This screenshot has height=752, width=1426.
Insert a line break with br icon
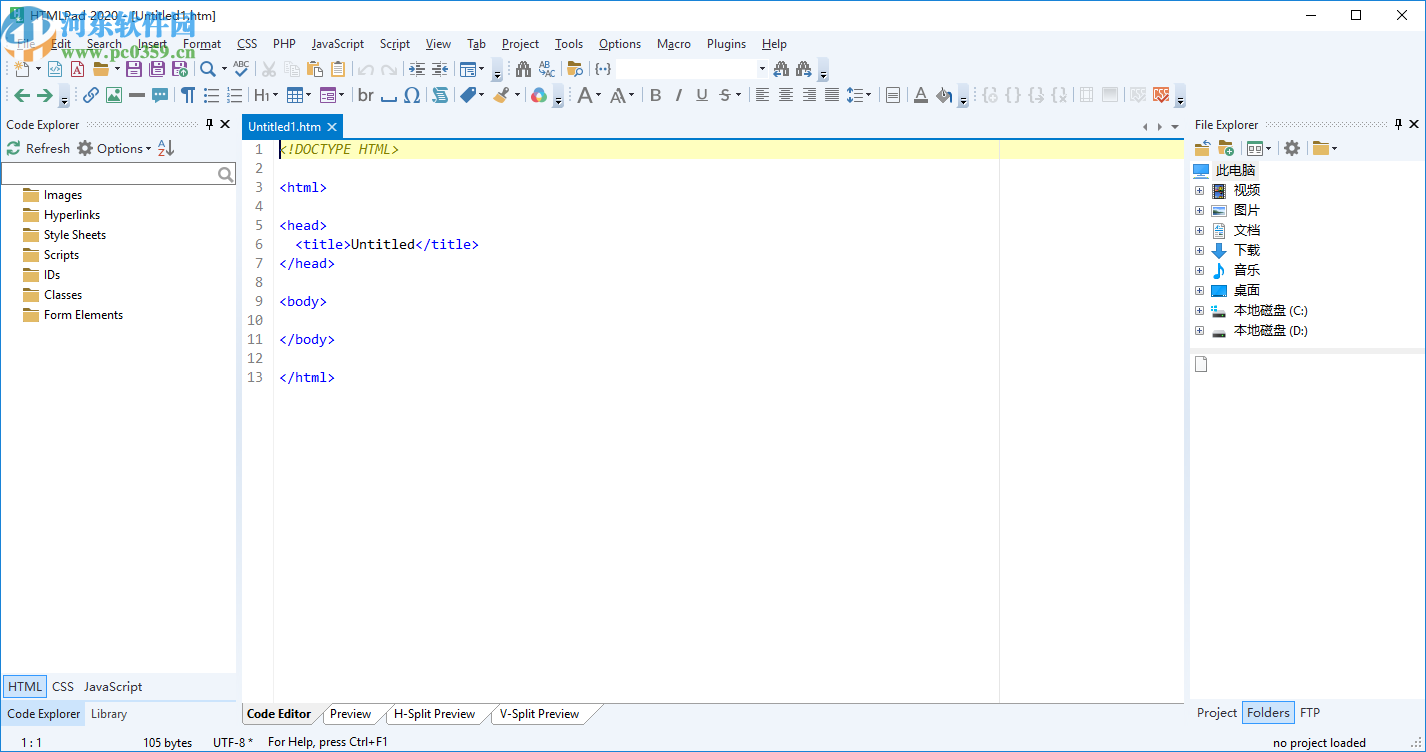coord(366,95)
